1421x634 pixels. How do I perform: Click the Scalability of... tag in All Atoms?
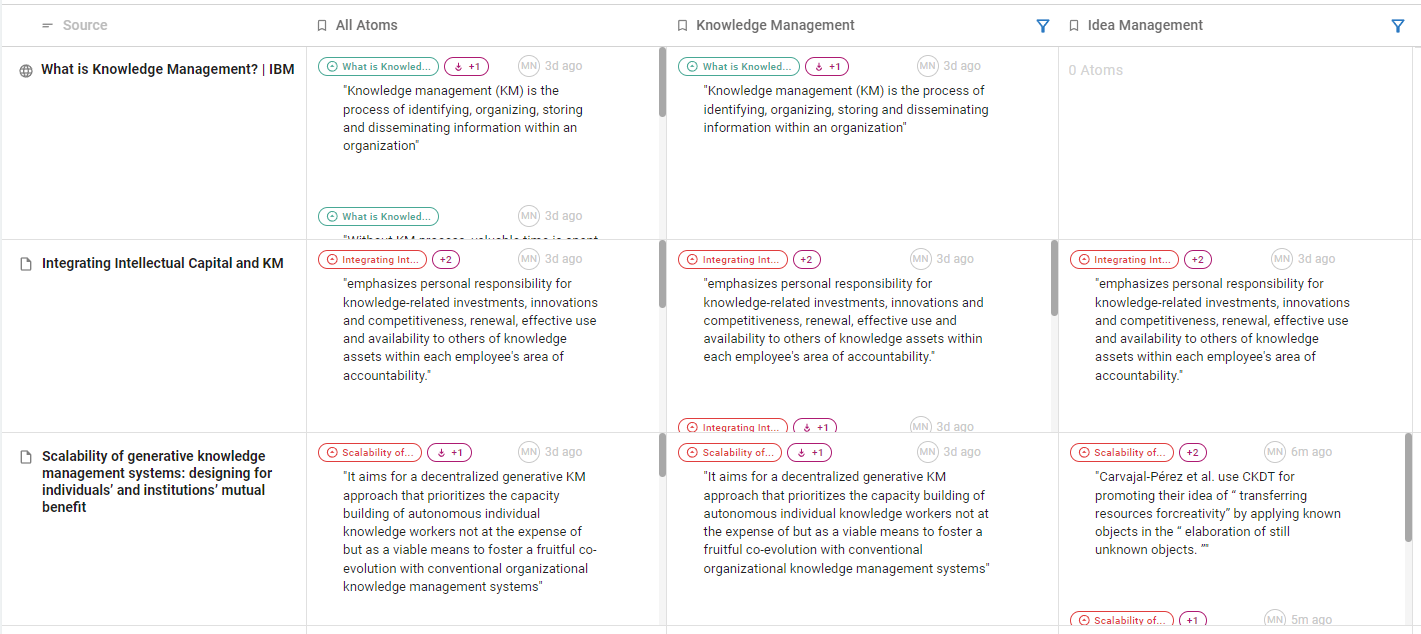[370, 453]
